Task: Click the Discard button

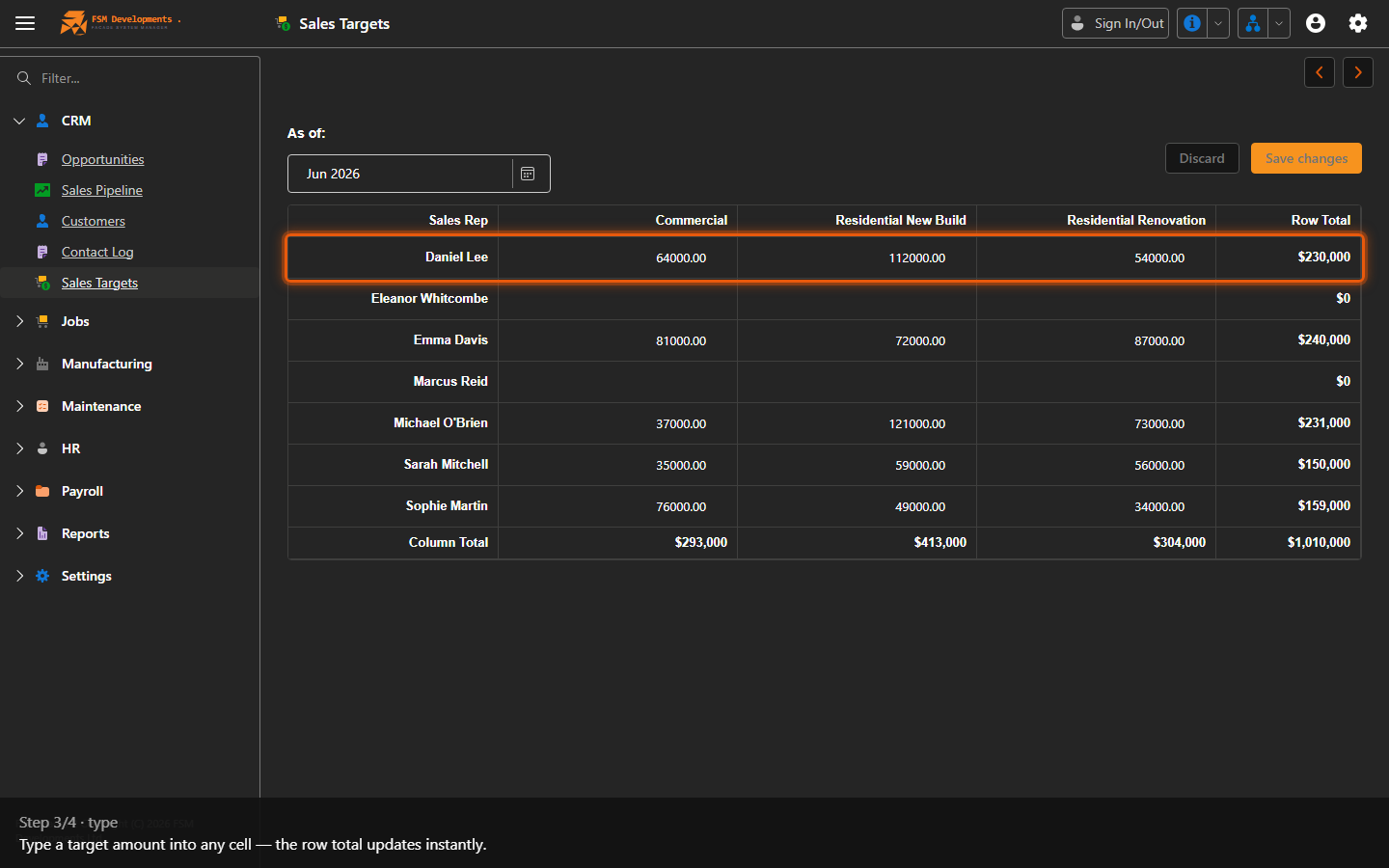Action: [x=1202, y=158]
